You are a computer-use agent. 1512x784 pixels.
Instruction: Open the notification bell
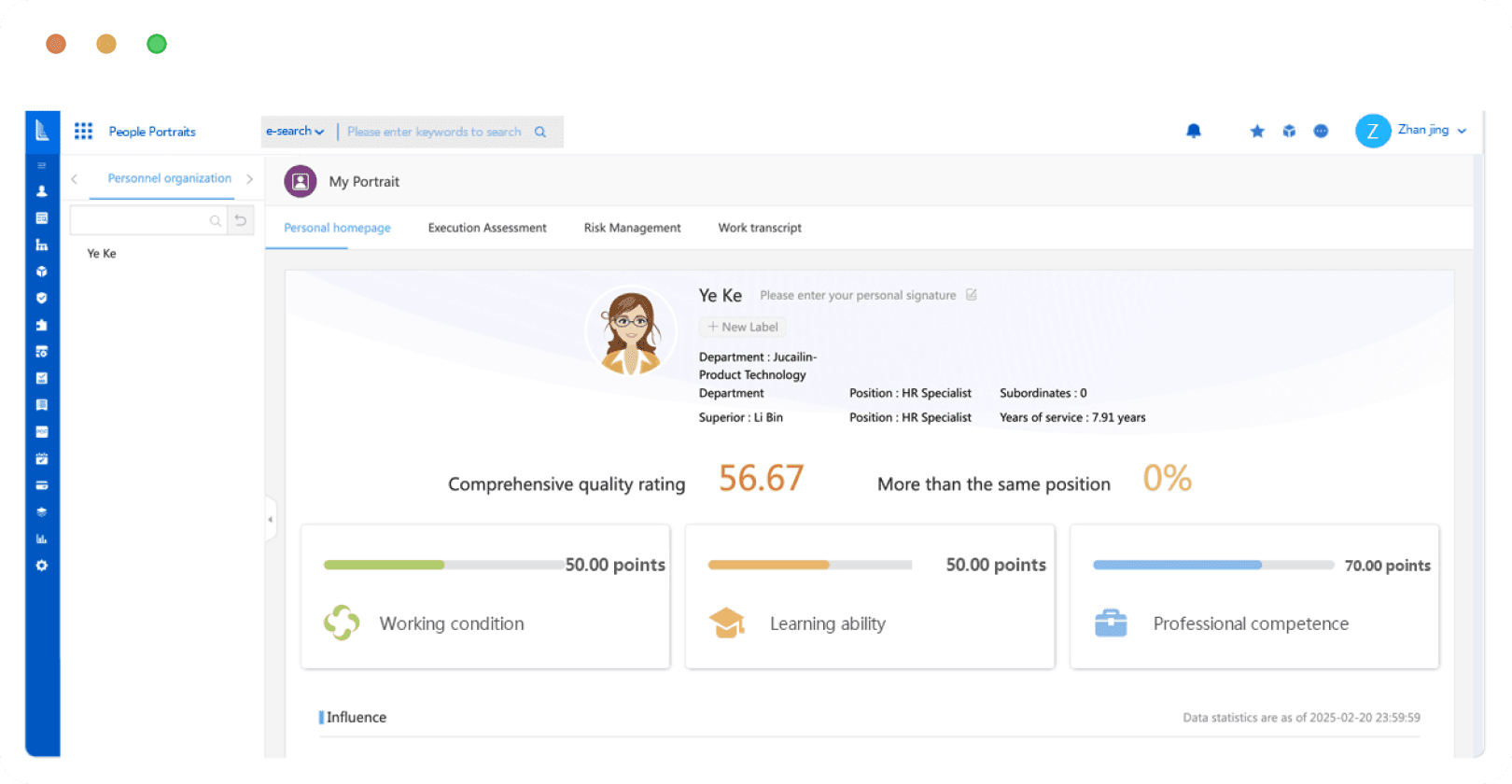click(1193, 131)
